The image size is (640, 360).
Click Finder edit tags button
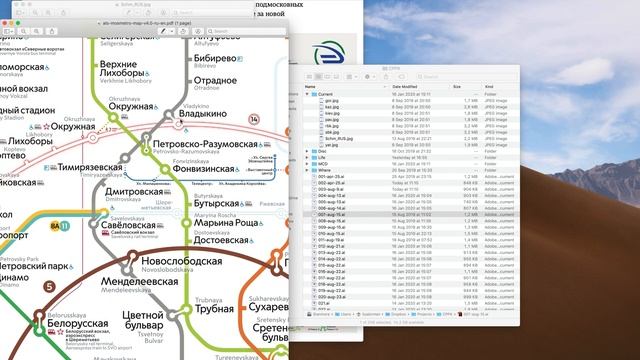(402, 76)
